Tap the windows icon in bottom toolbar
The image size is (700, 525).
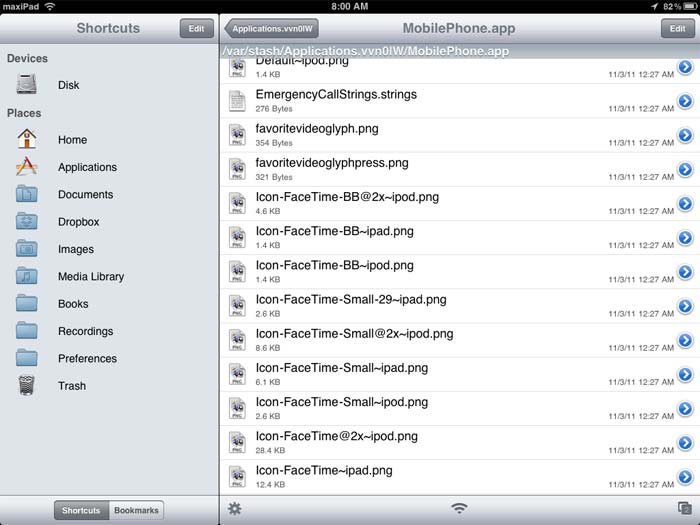(684, 508)
